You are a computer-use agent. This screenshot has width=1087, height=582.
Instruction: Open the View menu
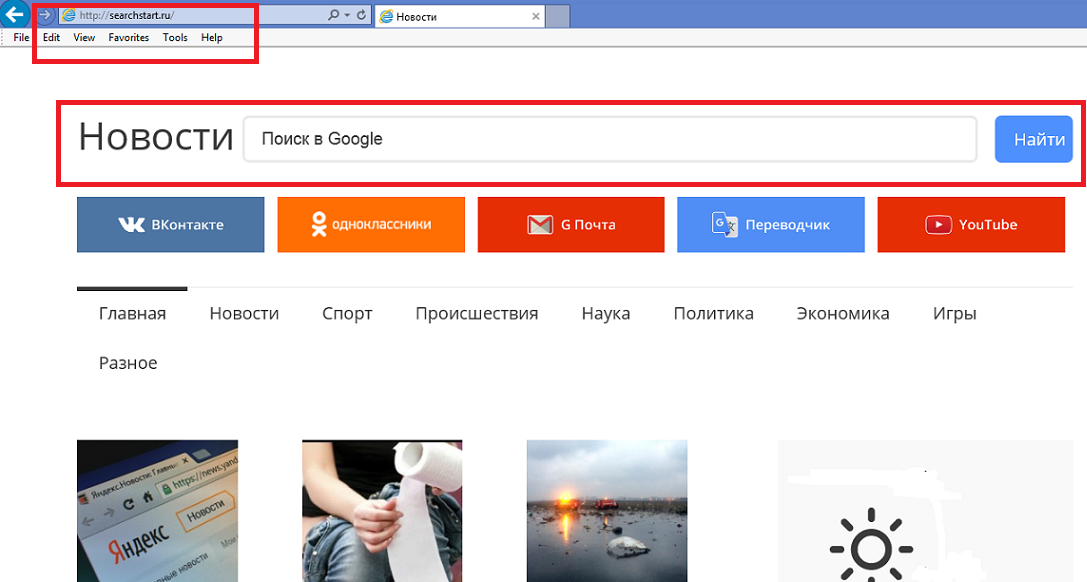click(84, 38)
